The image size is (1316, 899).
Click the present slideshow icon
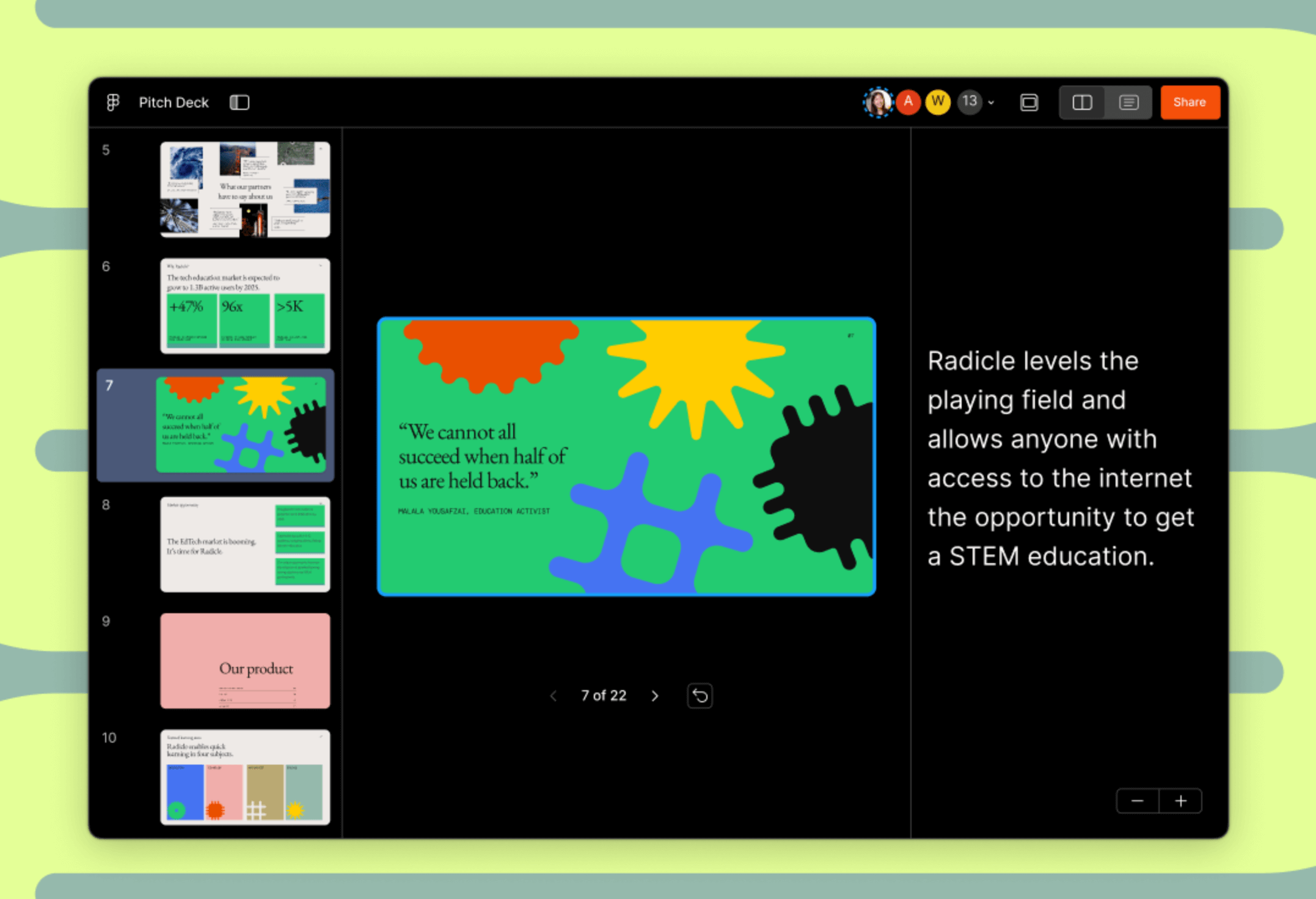click(x=1029, y=102)
